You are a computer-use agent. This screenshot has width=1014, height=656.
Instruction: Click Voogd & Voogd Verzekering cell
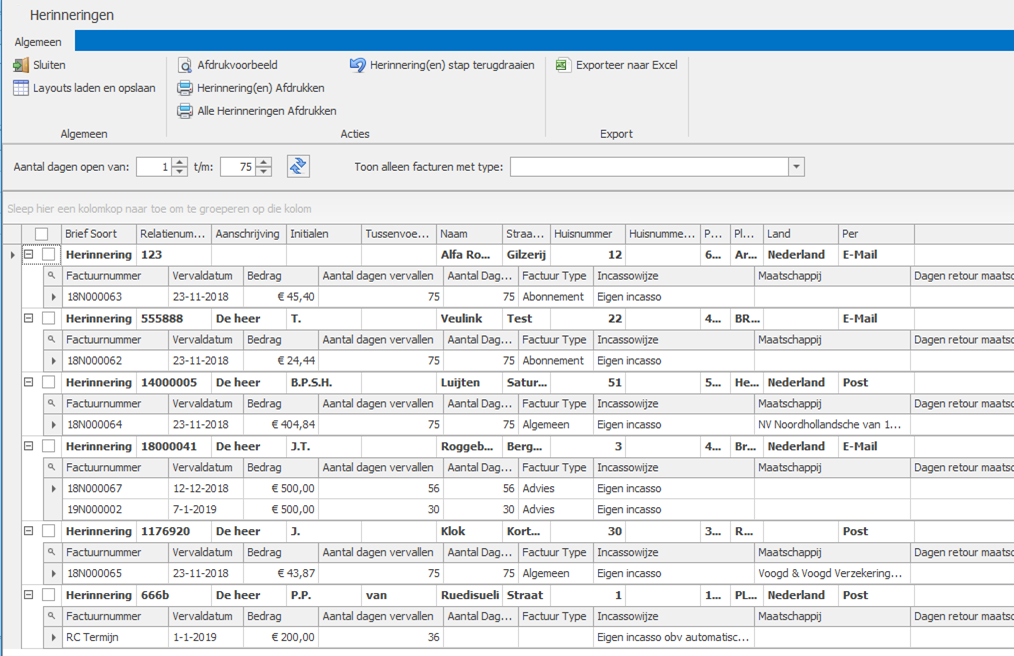830,573
